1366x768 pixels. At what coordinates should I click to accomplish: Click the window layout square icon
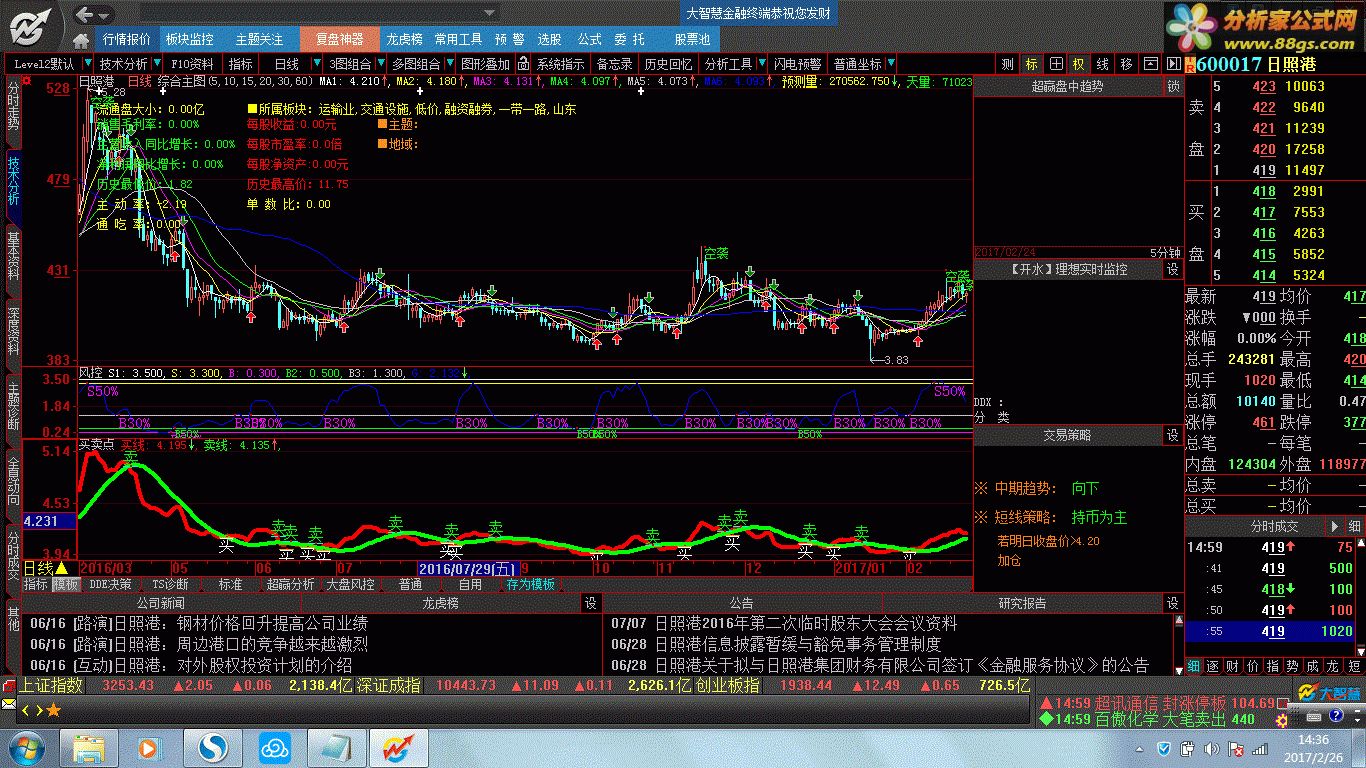[x=1150, y=64]
